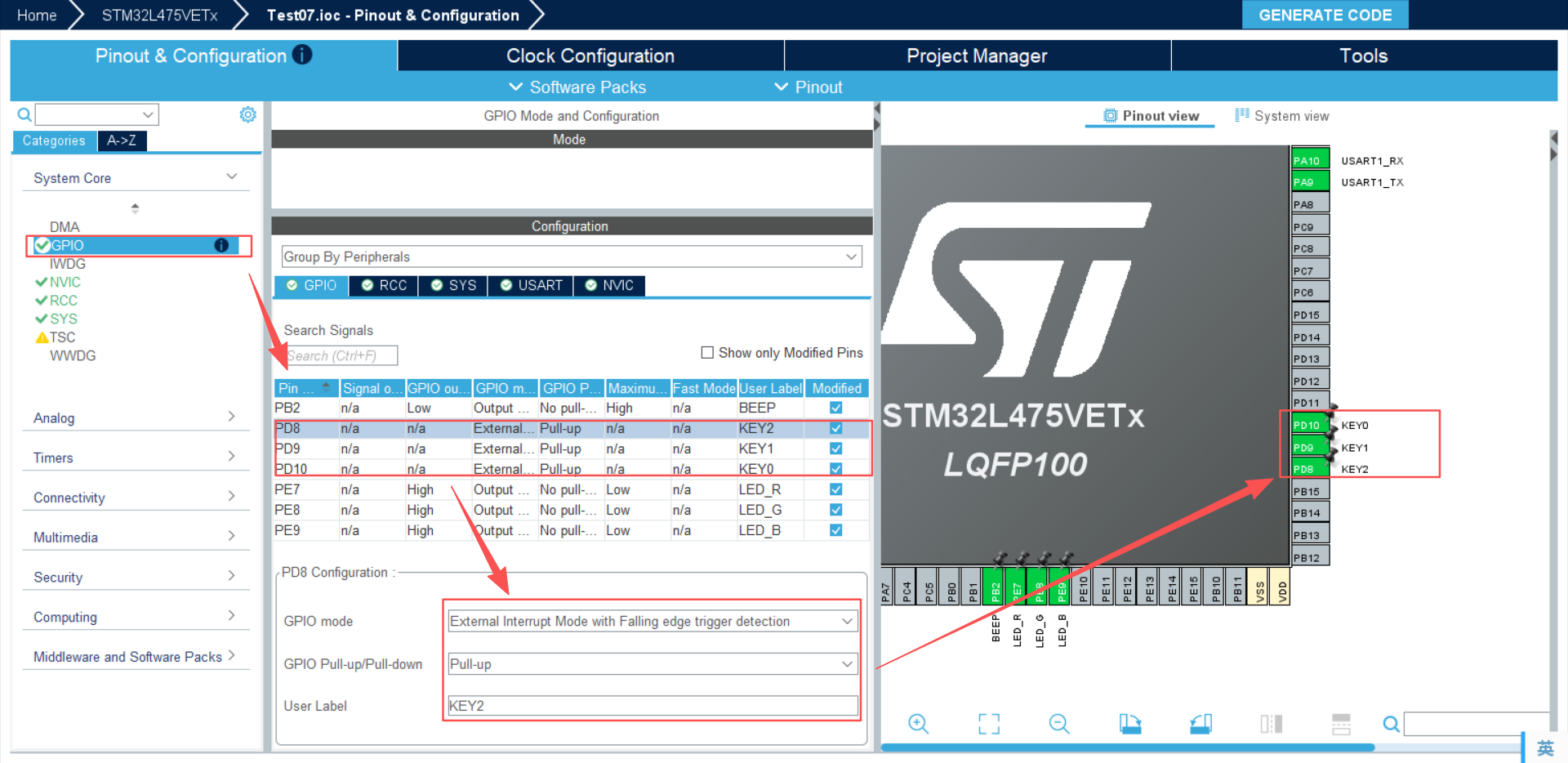The image size is (1568, 763).
Task: Switch to System view
Action: [1282, 116]
